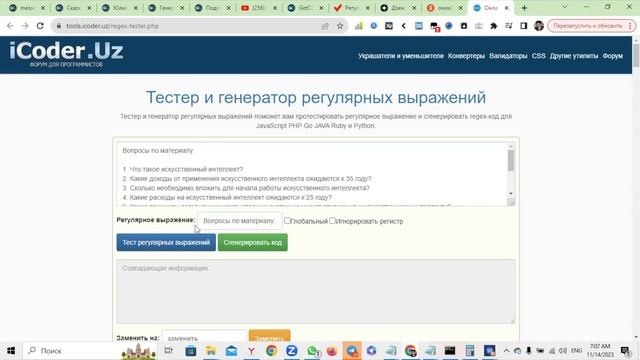Click the Сгенерировать код button

point(253,242)
